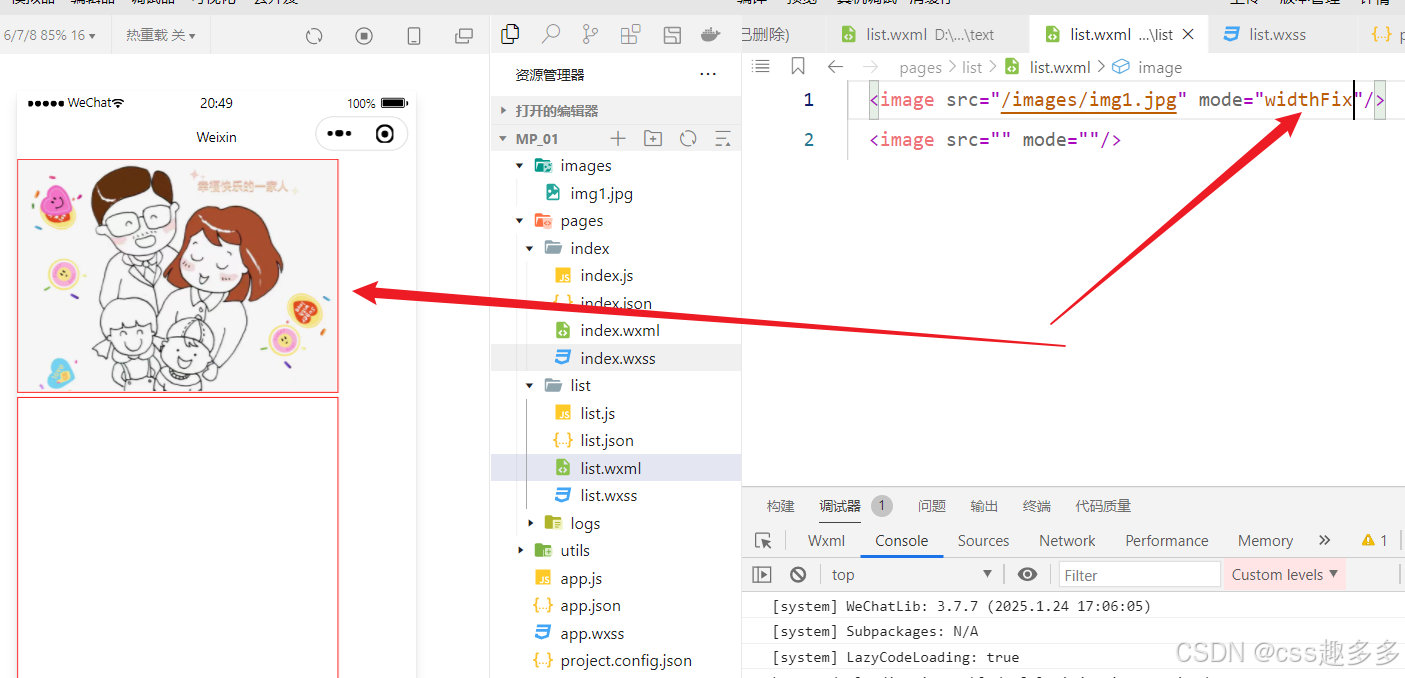Open the search icon in sidebar
The width and height of the screenshot is (1405, 678).
tap(550, 34)
